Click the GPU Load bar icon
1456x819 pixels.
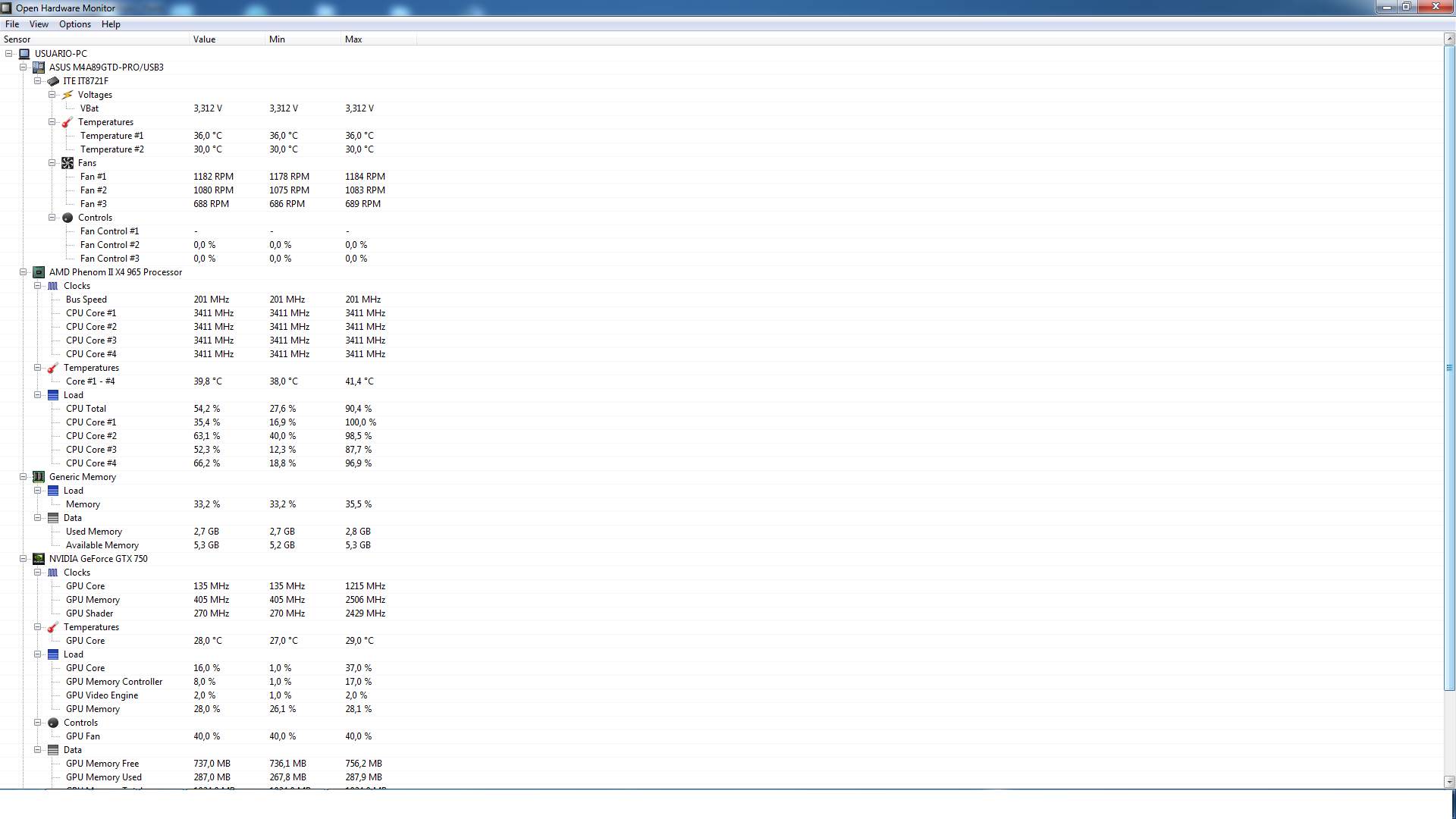[53, 654]
